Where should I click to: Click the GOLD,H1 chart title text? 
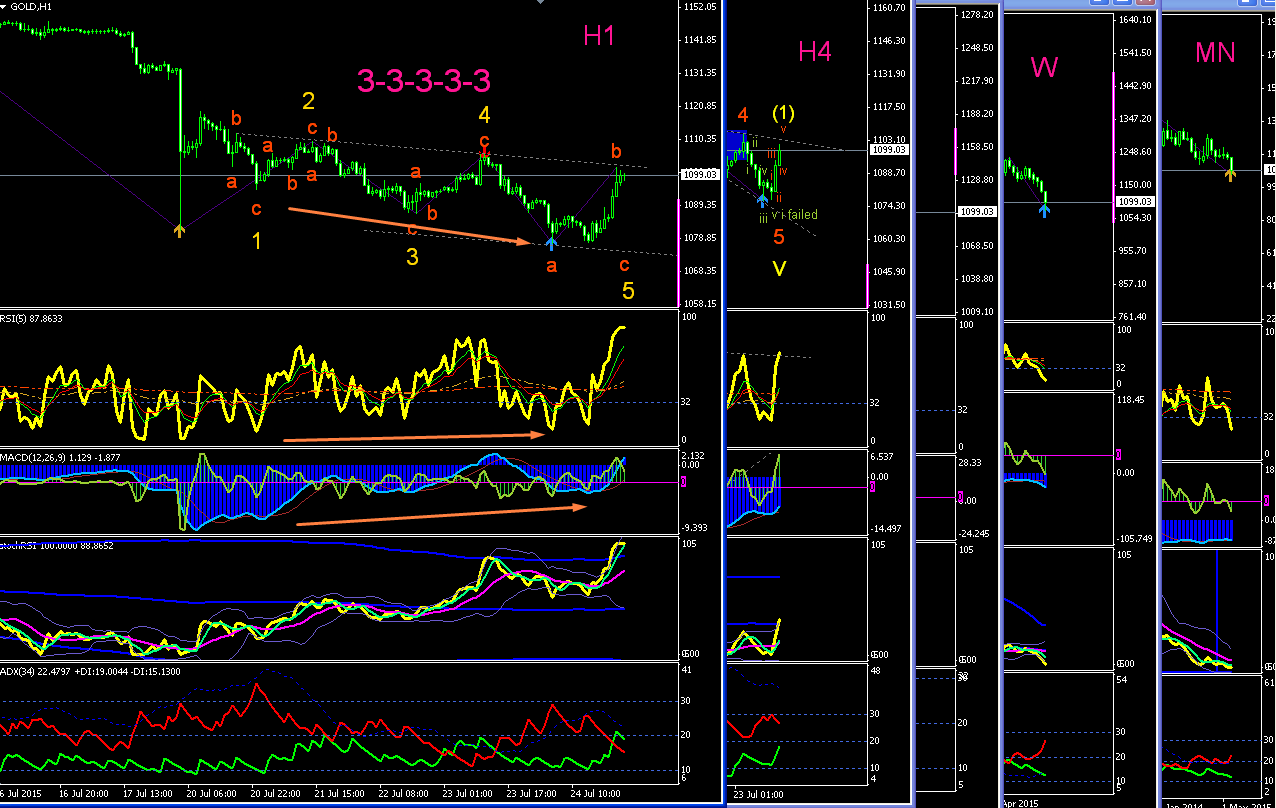coord(32,7)
